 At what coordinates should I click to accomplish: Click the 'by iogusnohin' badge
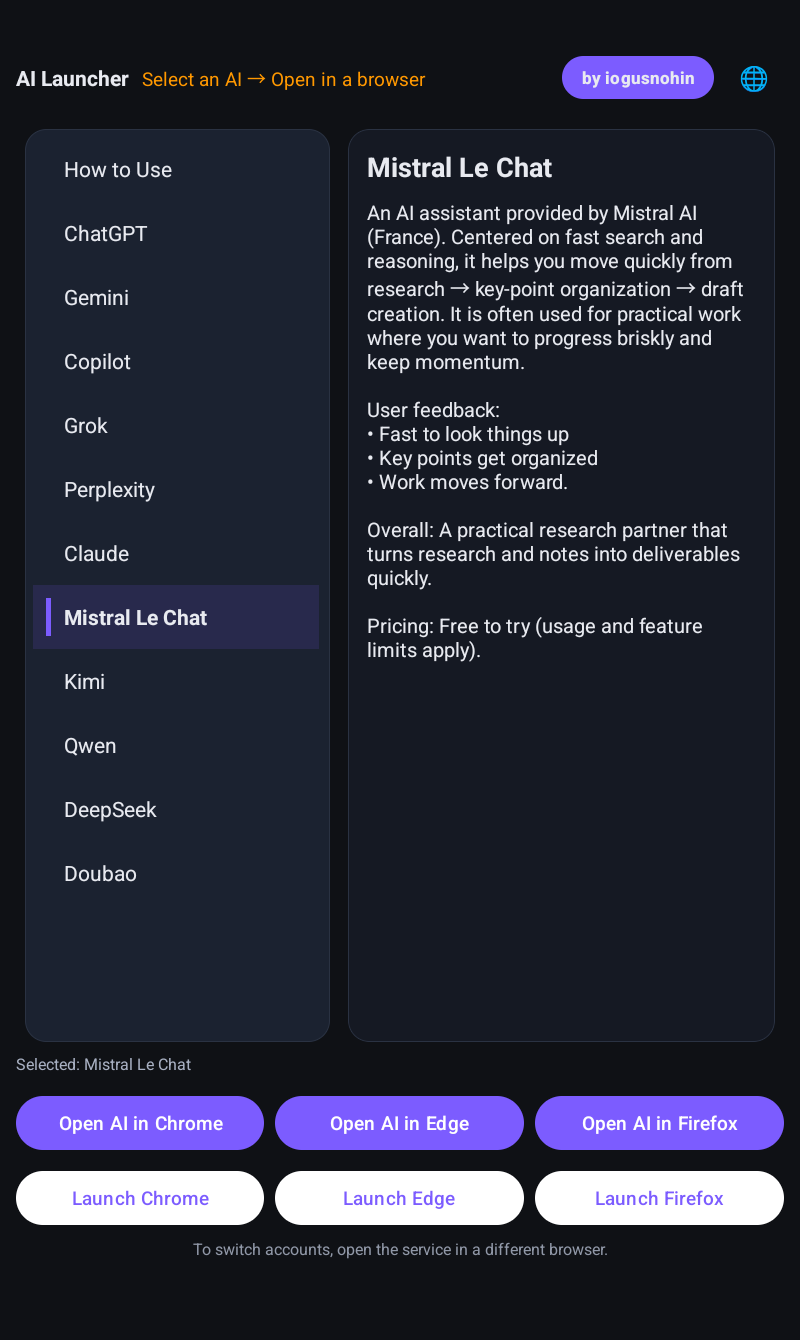coord(637,78)
